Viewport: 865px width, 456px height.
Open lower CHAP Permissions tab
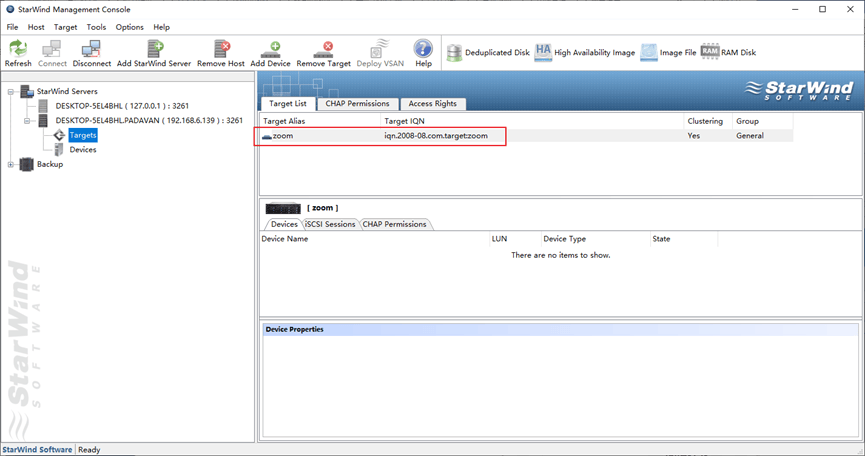tap(394, 224)
